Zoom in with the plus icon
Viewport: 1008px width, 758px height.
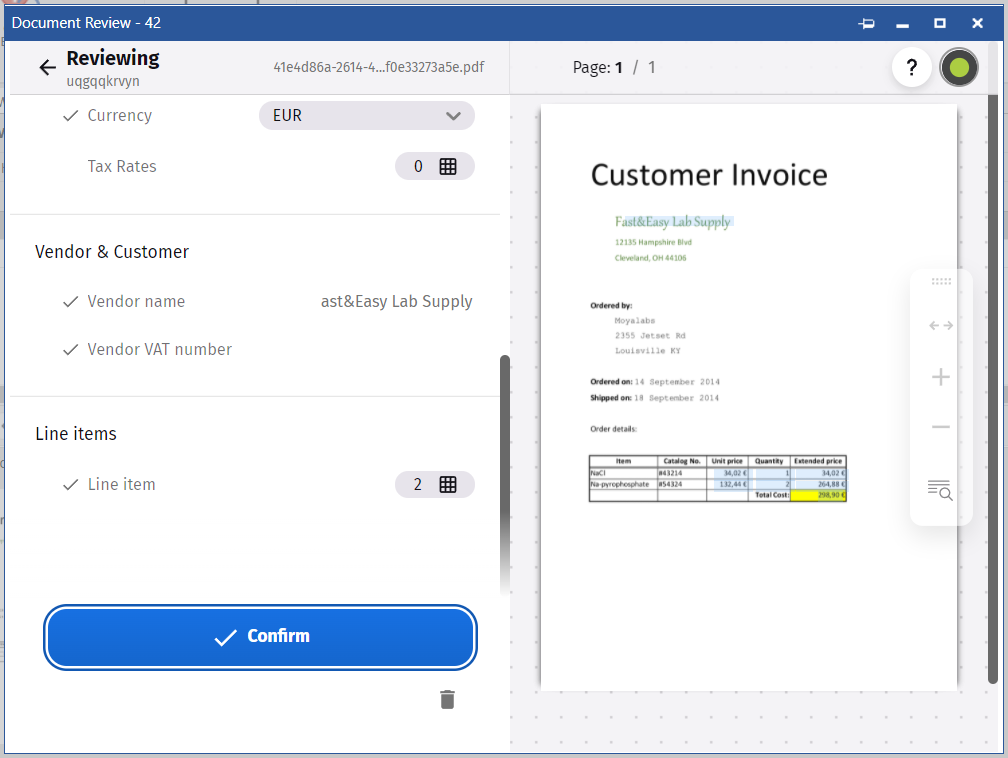coord(941,377)
